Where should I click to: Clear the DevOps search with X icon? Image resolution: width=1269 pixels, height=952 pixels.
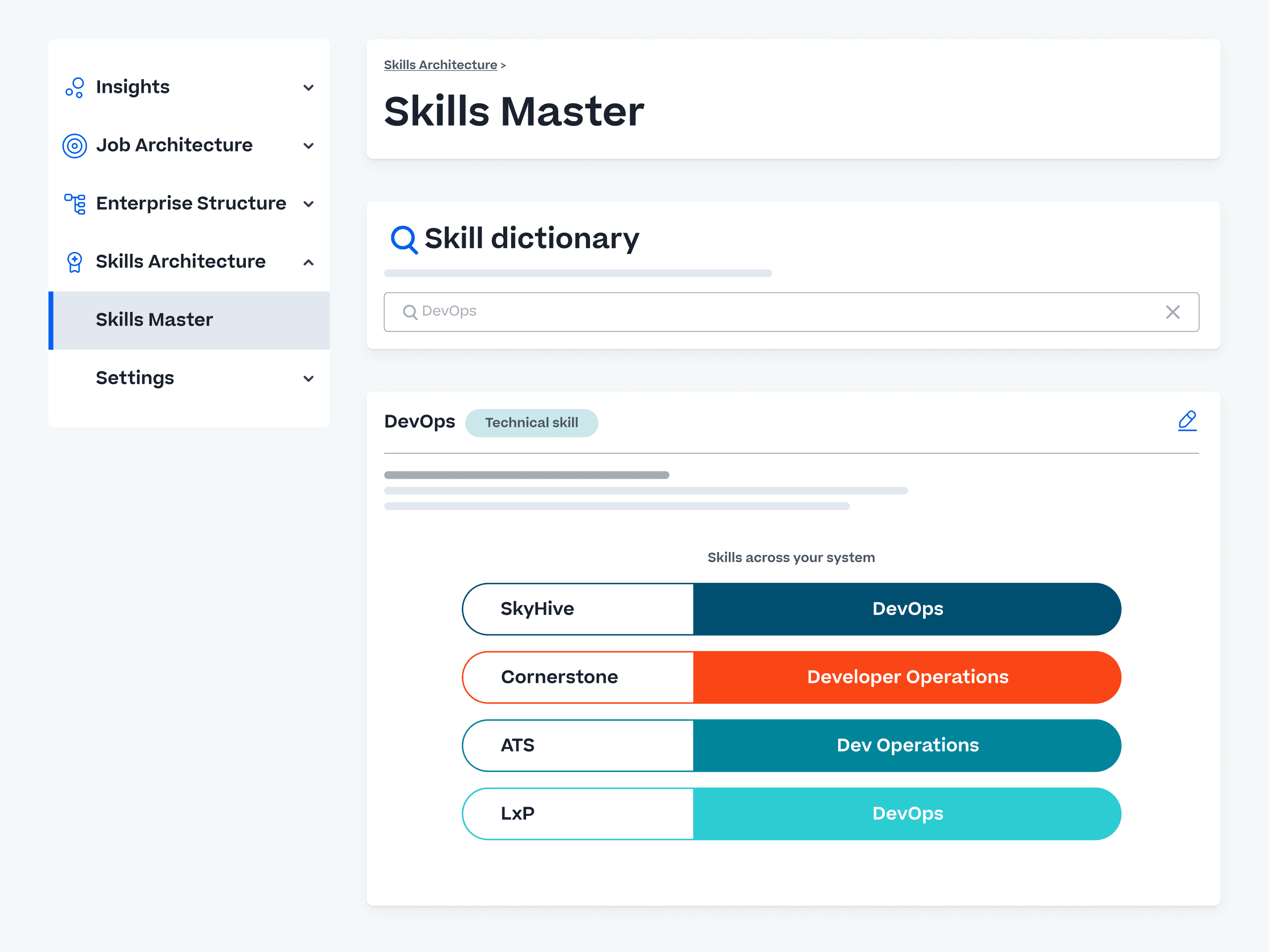tap(1173, 312)
